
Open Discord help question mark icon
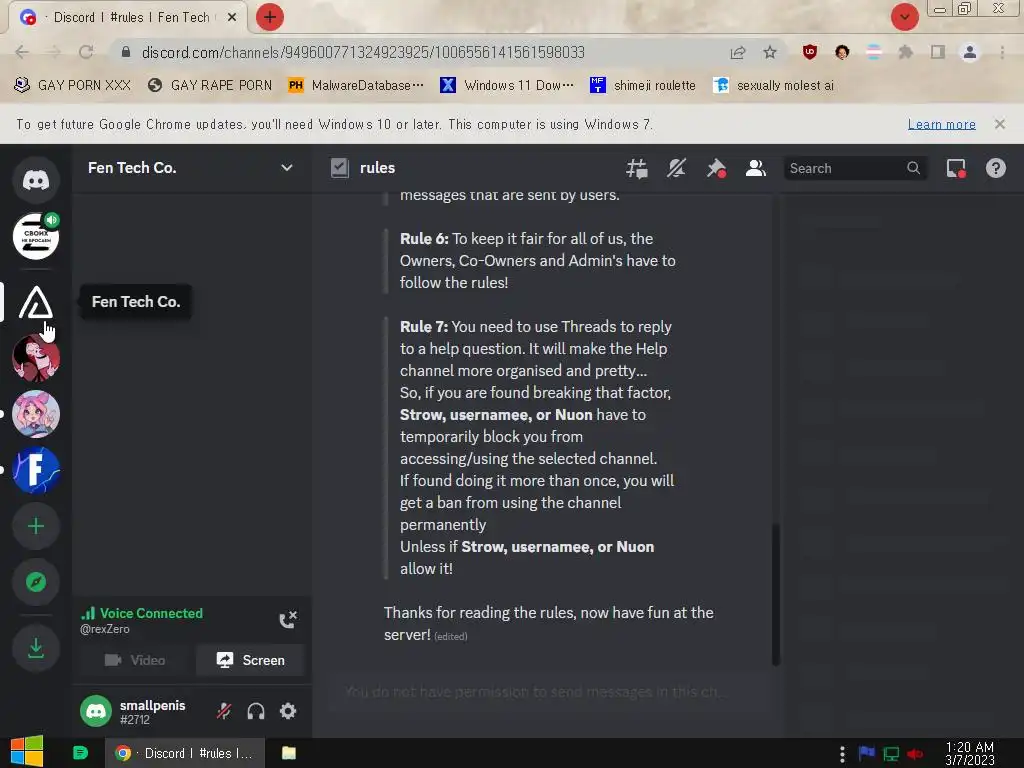tap(995, 168)
